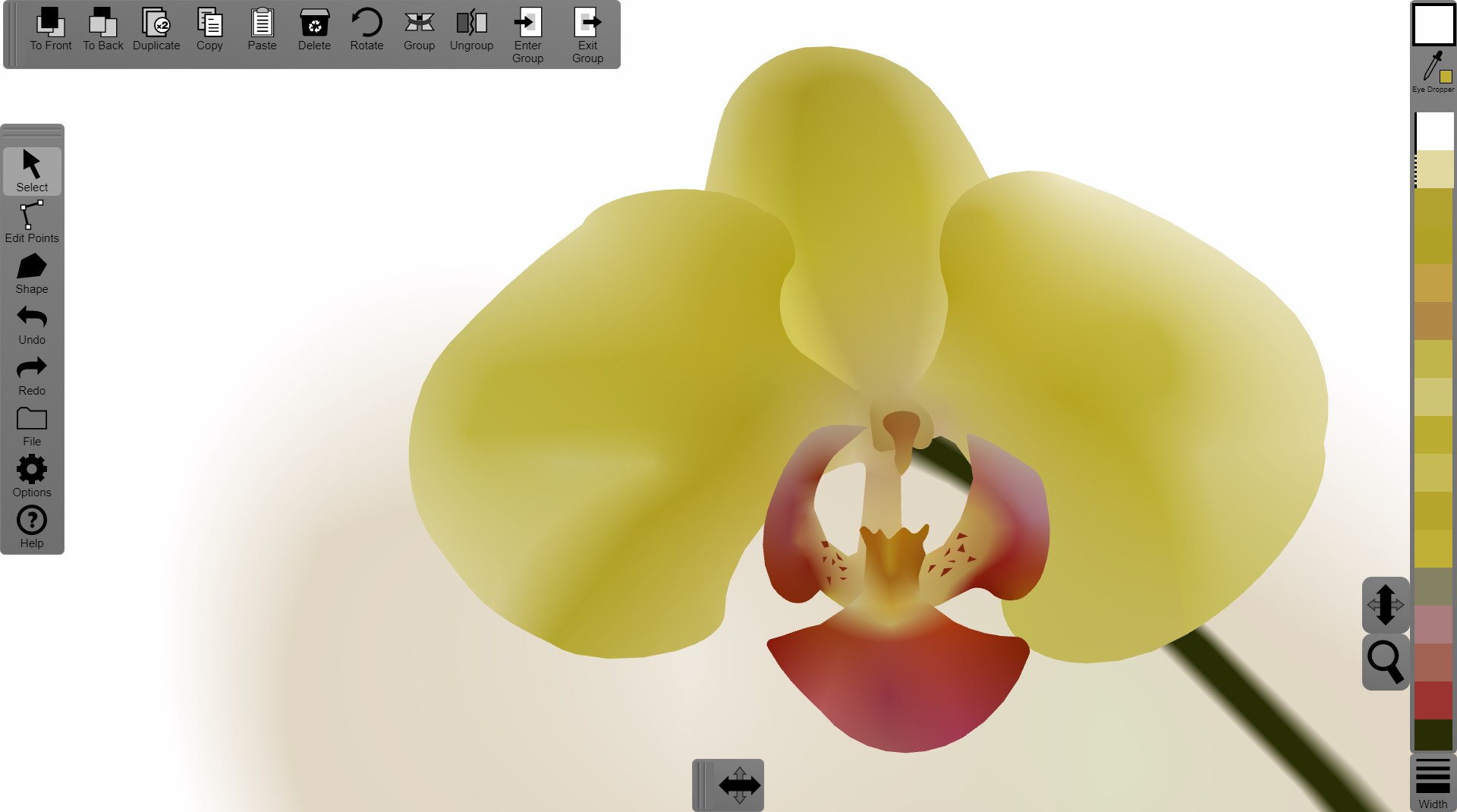This screenshot has width=1457, height=812.
Task: Click the magnifier zoom button
Action: 1385,662
